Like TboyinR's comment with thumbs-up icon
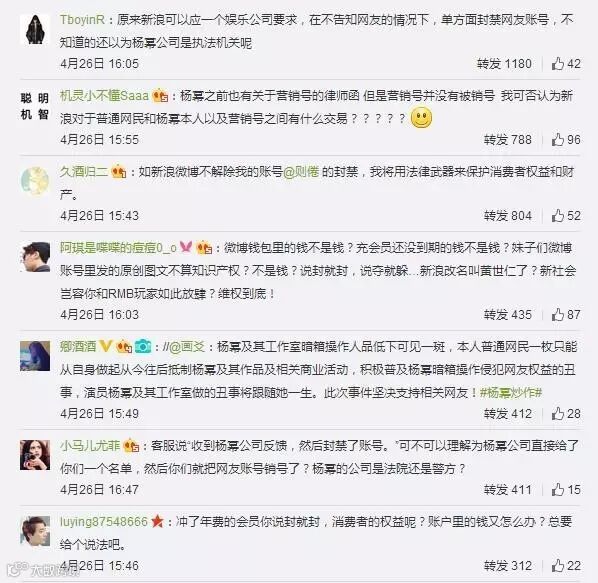598x583 pixels. [x=558, y=63]
